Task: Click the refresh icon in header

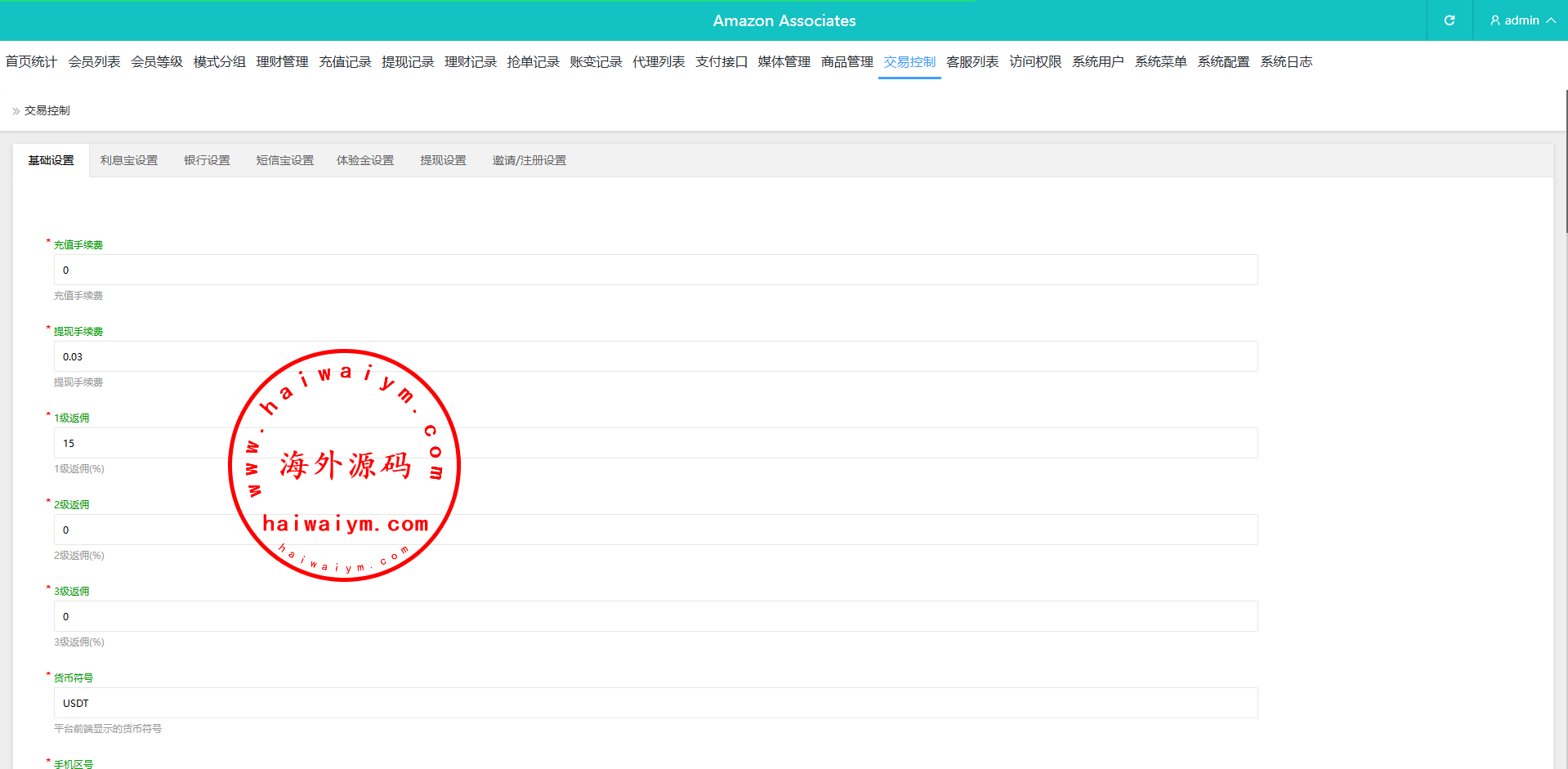Action: pos(1449,20)
